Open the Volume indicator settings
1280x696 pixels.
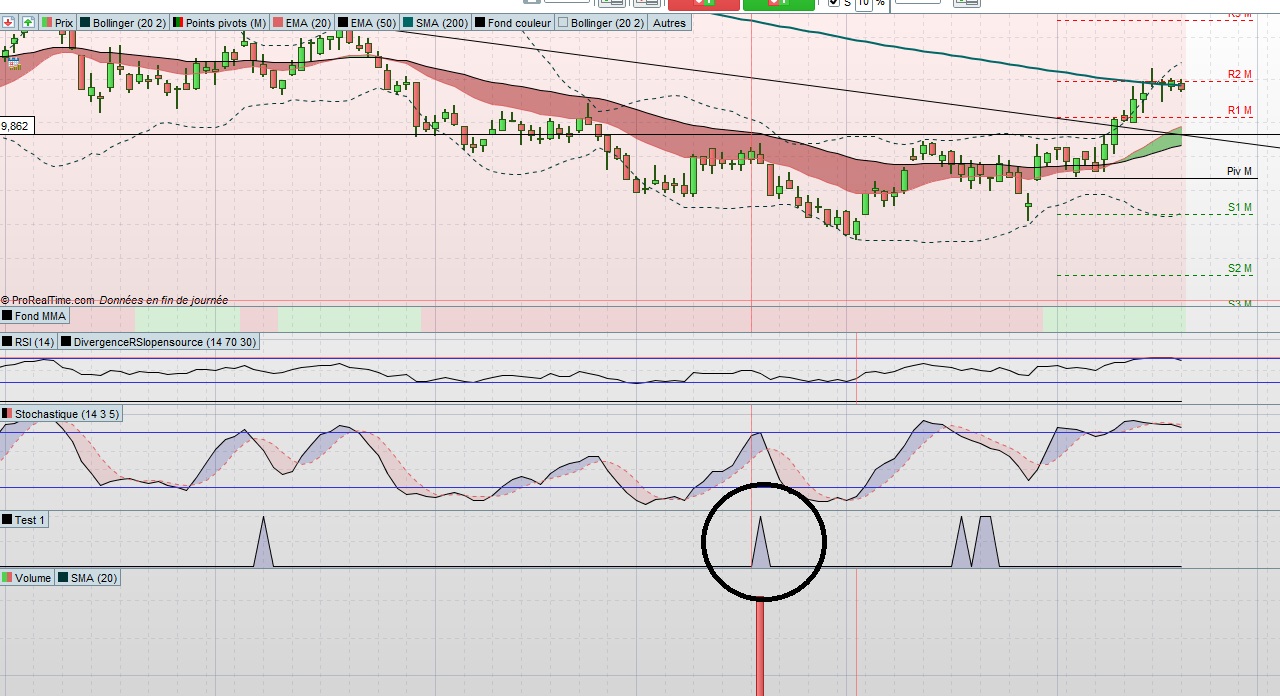27,578
